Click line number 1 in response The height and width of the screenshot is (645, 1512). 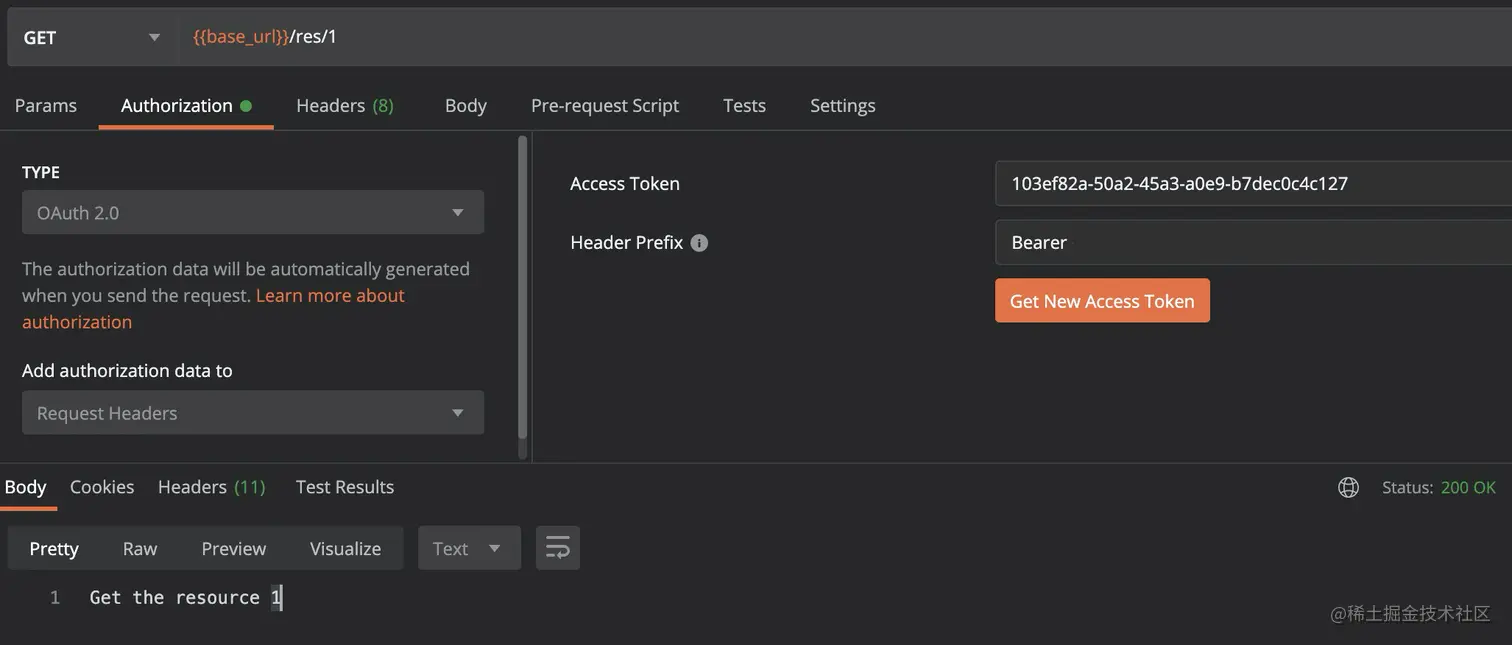pyautogui.click(x=55, y=597)
